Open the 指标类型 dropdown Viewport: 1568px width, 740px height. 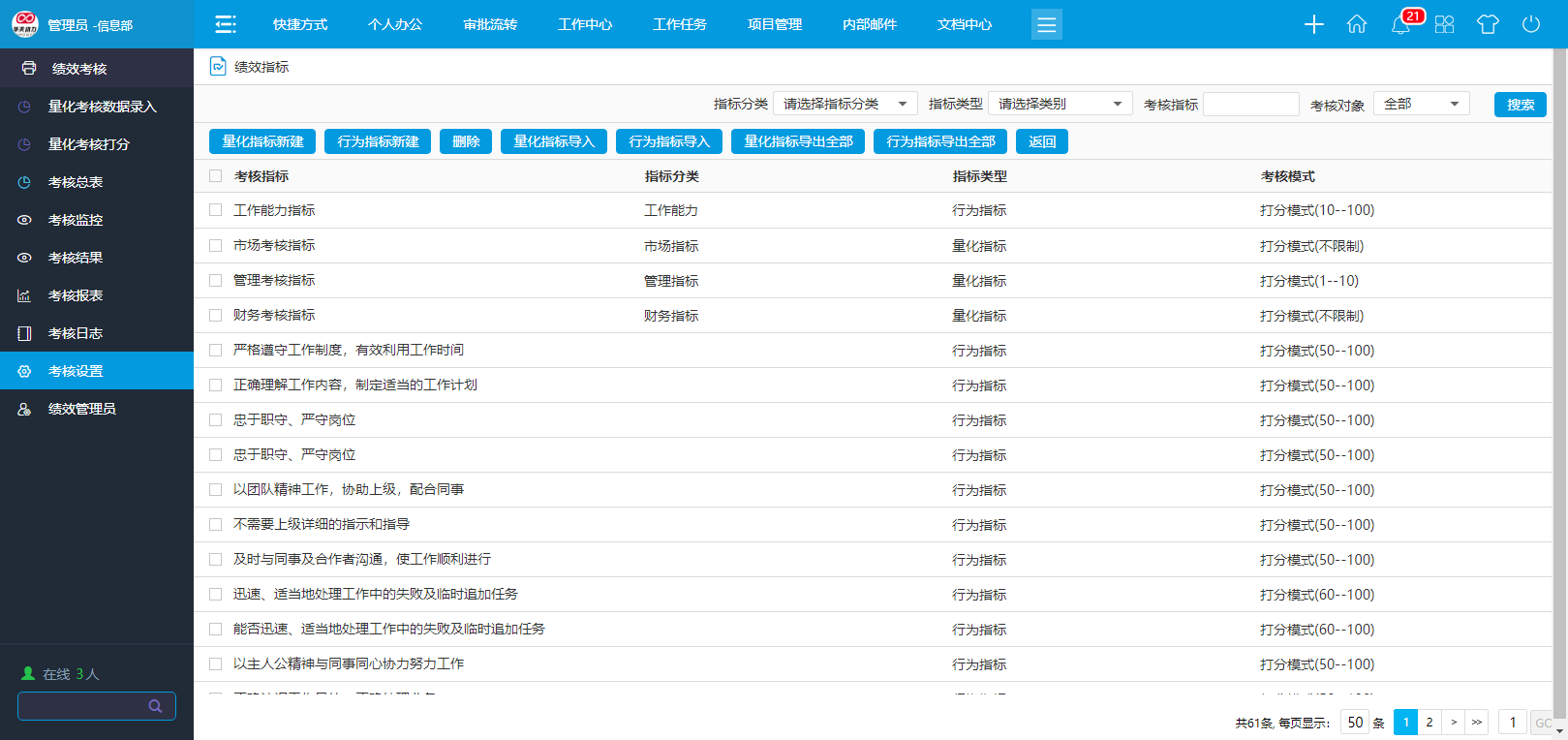click(x=1060, y=104)
